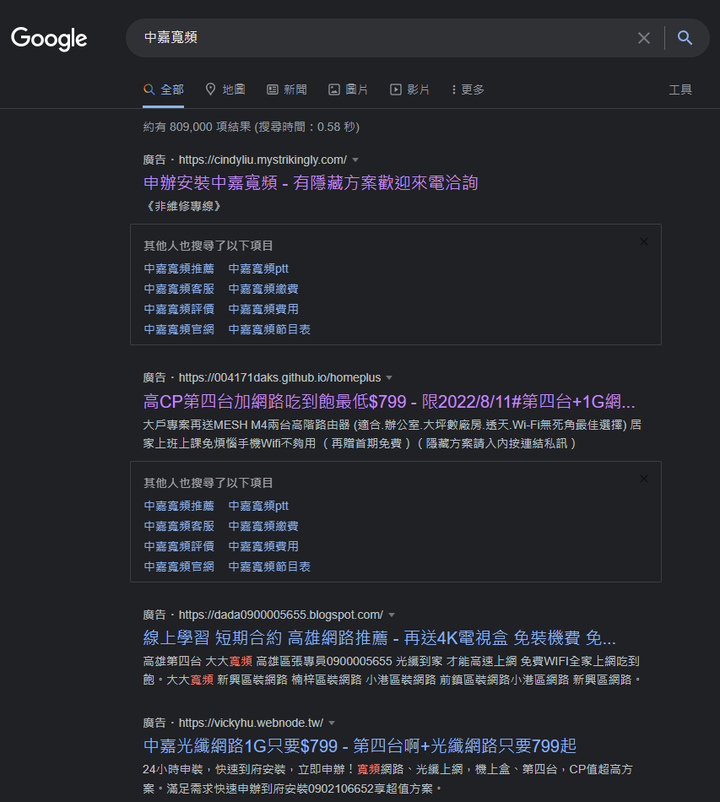
Task: Click 中嘉寬頻客服 in first suggestion box
Action: coord(179,289)
